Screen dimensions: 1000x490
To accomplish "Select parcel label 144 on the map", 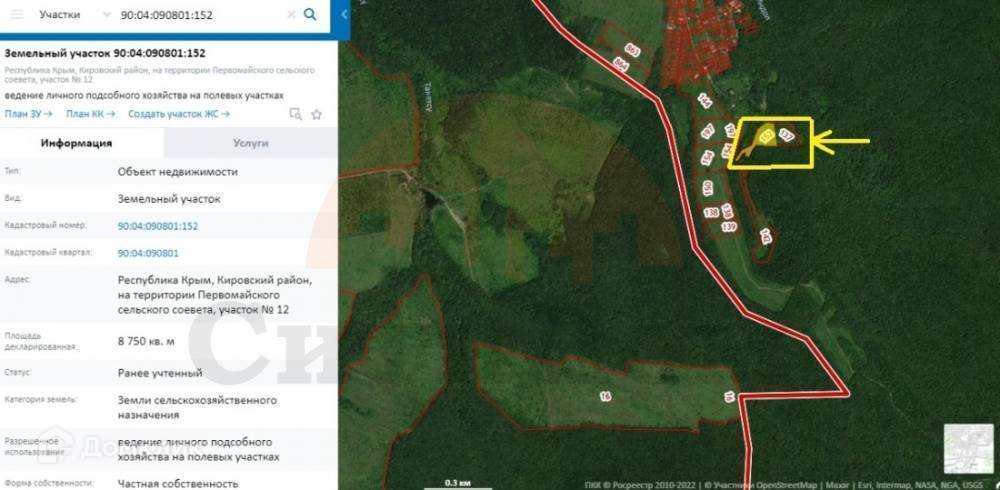I will (704, 100).
